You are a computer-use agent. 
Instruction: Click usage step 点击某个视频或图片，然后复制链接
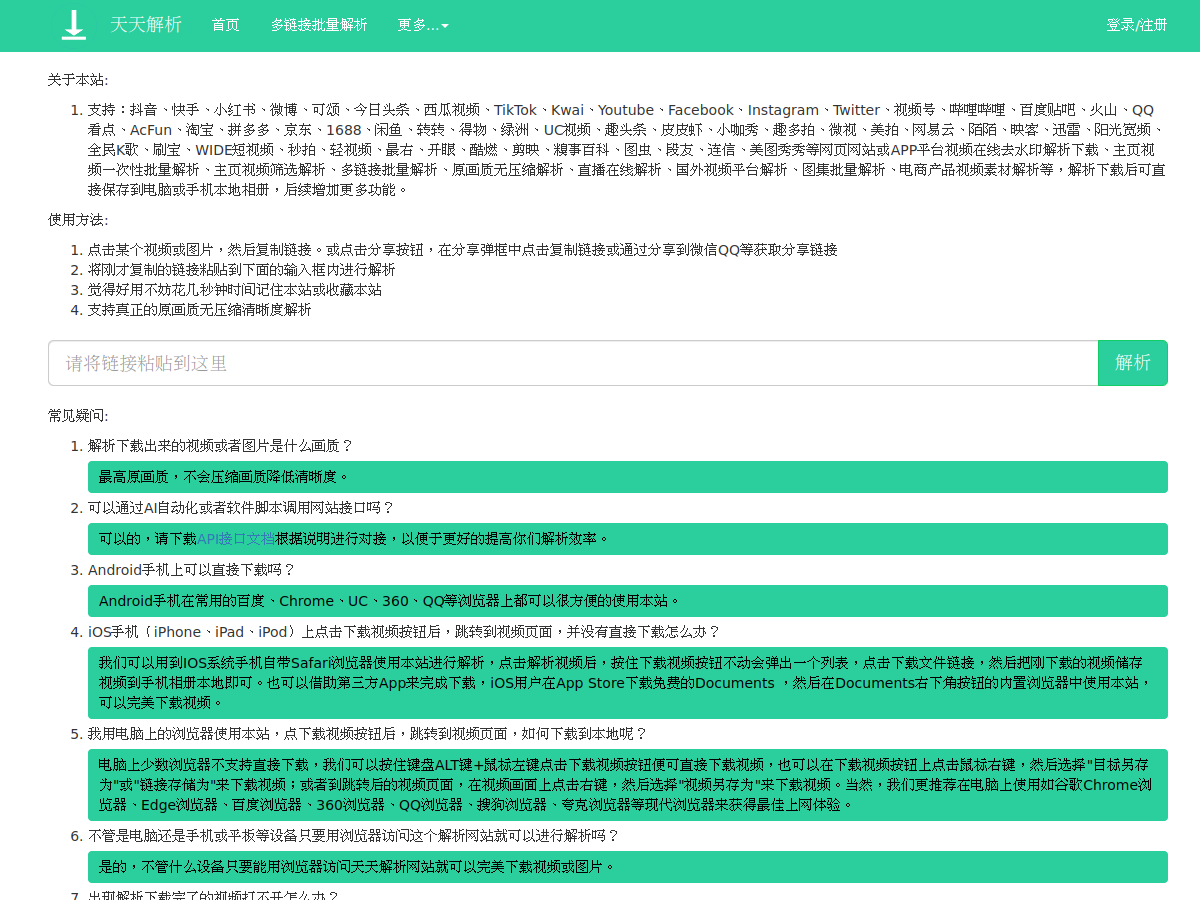point(463,250)
